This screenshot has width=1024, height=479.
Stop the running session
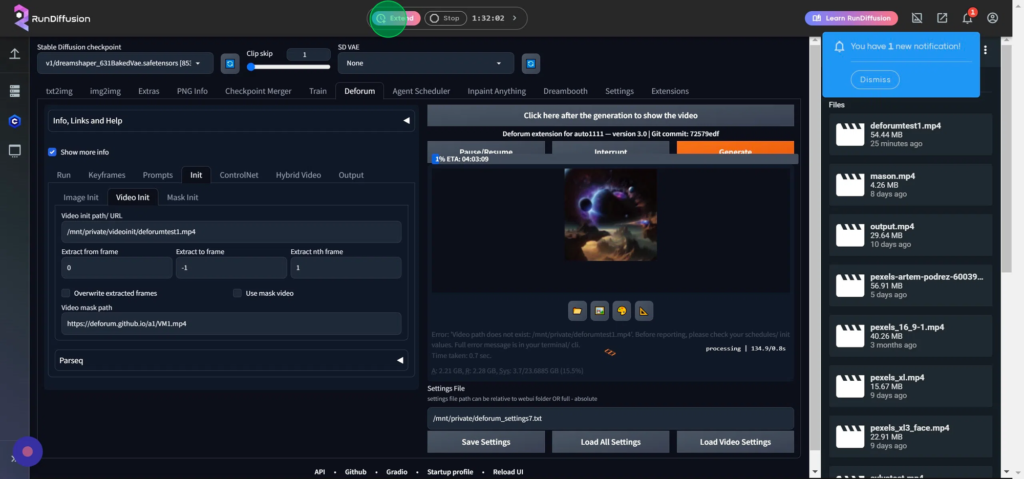(x=445, y=18)
